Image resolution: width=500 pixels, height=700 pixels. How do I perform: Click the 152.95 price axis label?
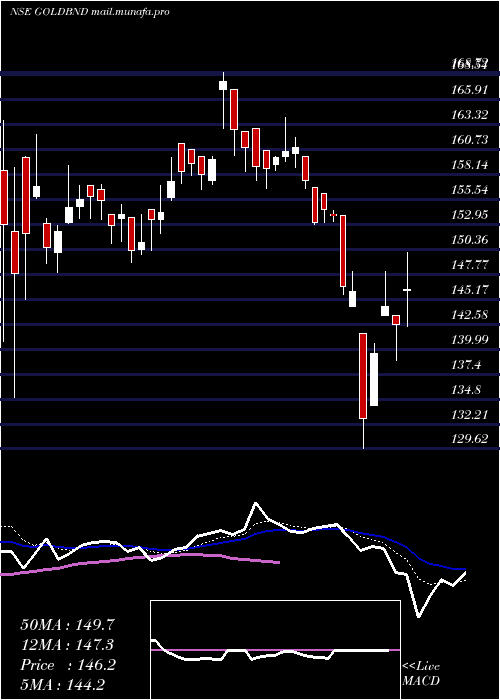coord(469,215)
